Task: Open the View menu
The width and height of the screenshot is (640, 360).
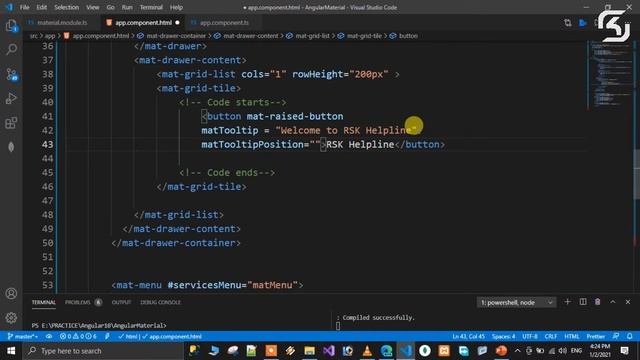Action: point(93,7)
